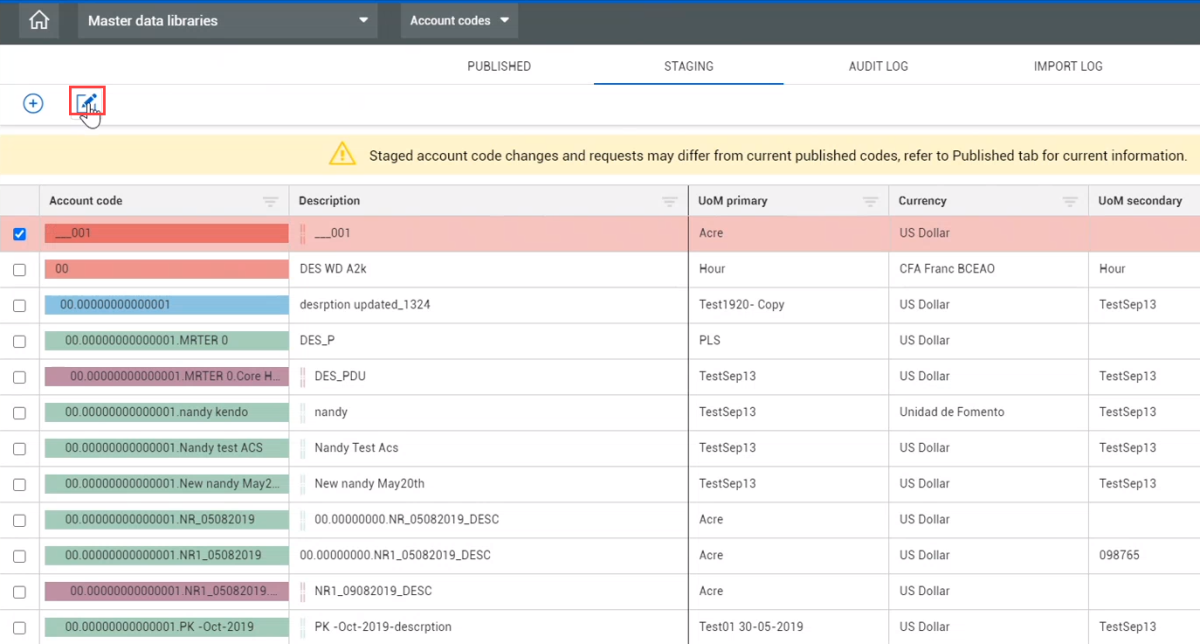Click the yellow warning triangle icon
Viewport: 1200px width, 644px height.
point(342,155)
